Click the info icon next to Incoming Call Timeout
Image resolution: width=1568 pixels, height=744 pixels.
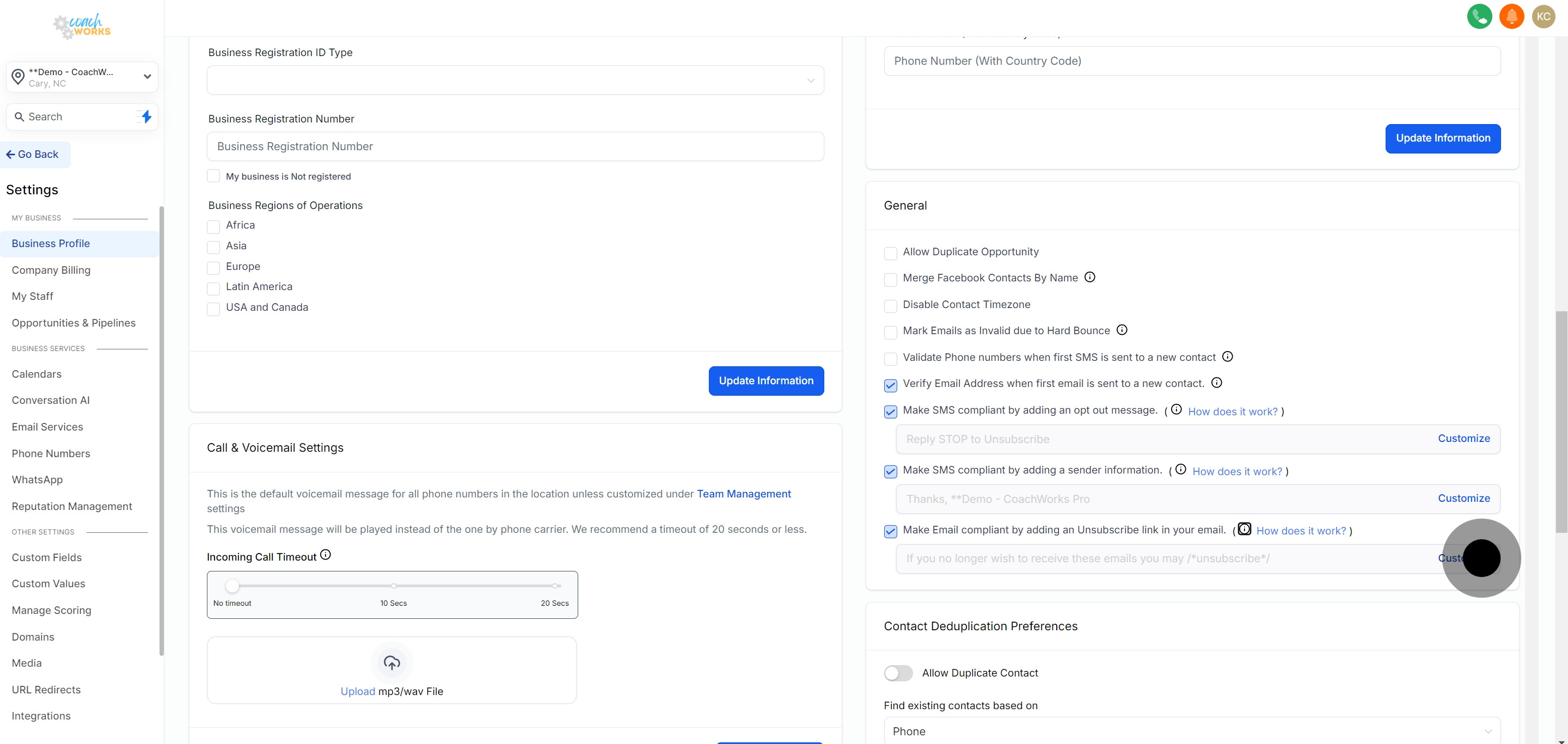(326, 554)
